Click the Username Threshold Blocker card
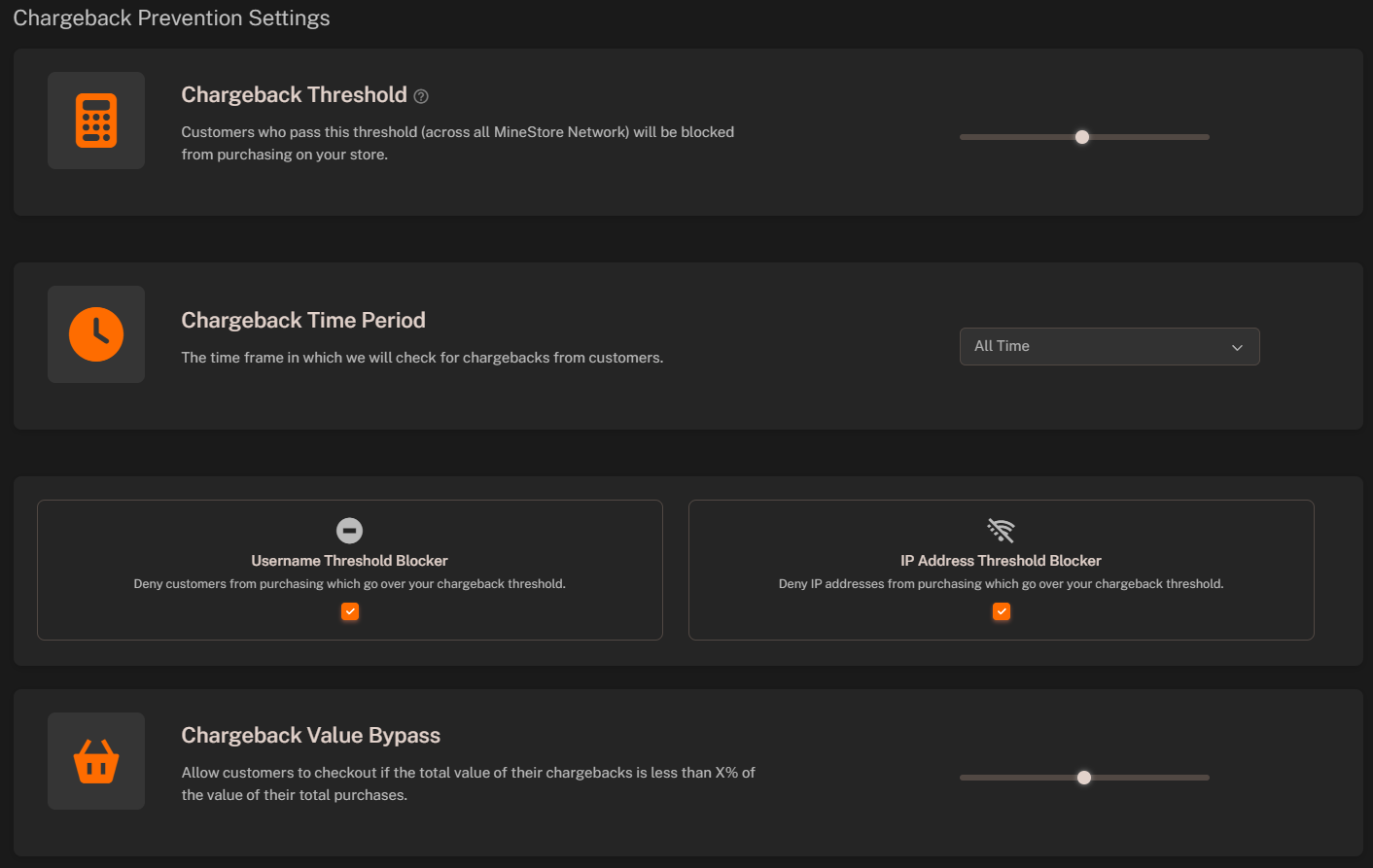Image resolution: width=1373 pixels, height=868 pixels. [349, 570]
